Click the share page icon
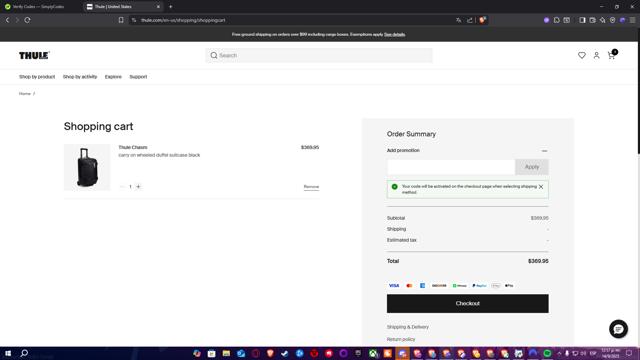The height and width of the screenshot is (360, 640). 469,20
